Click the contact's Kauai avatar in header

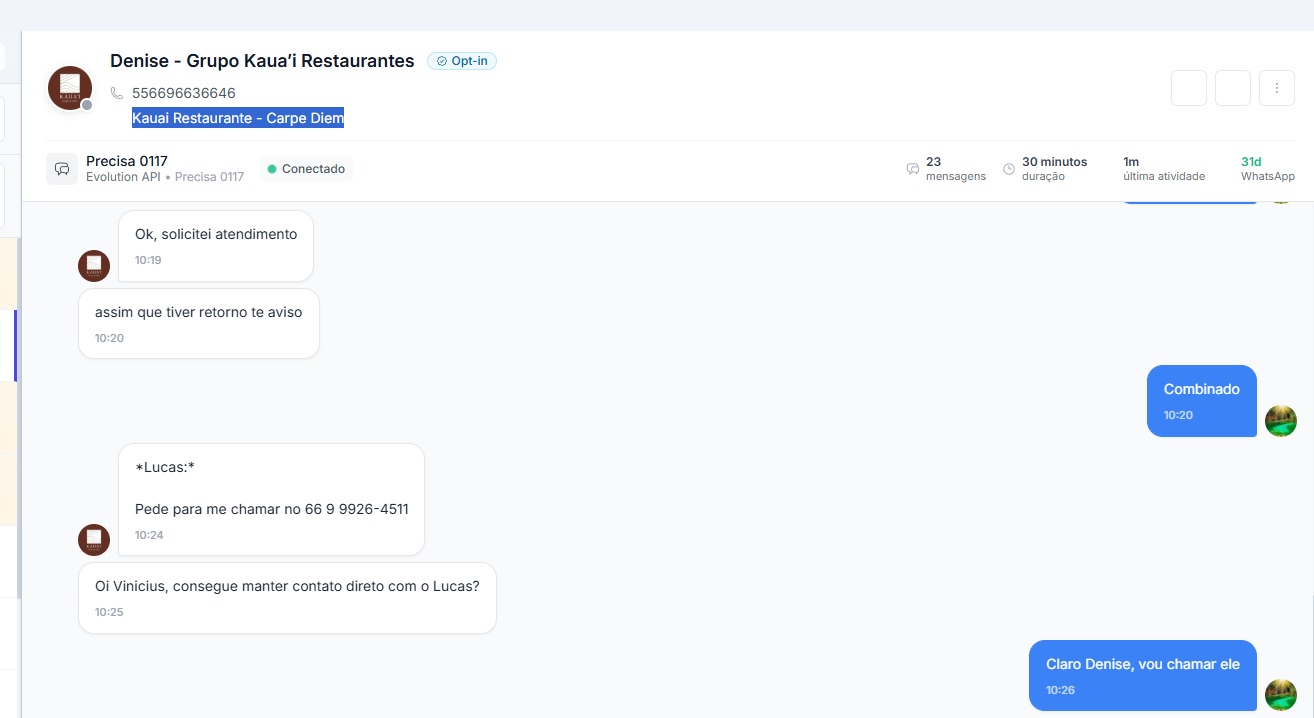tap(70, 88)
